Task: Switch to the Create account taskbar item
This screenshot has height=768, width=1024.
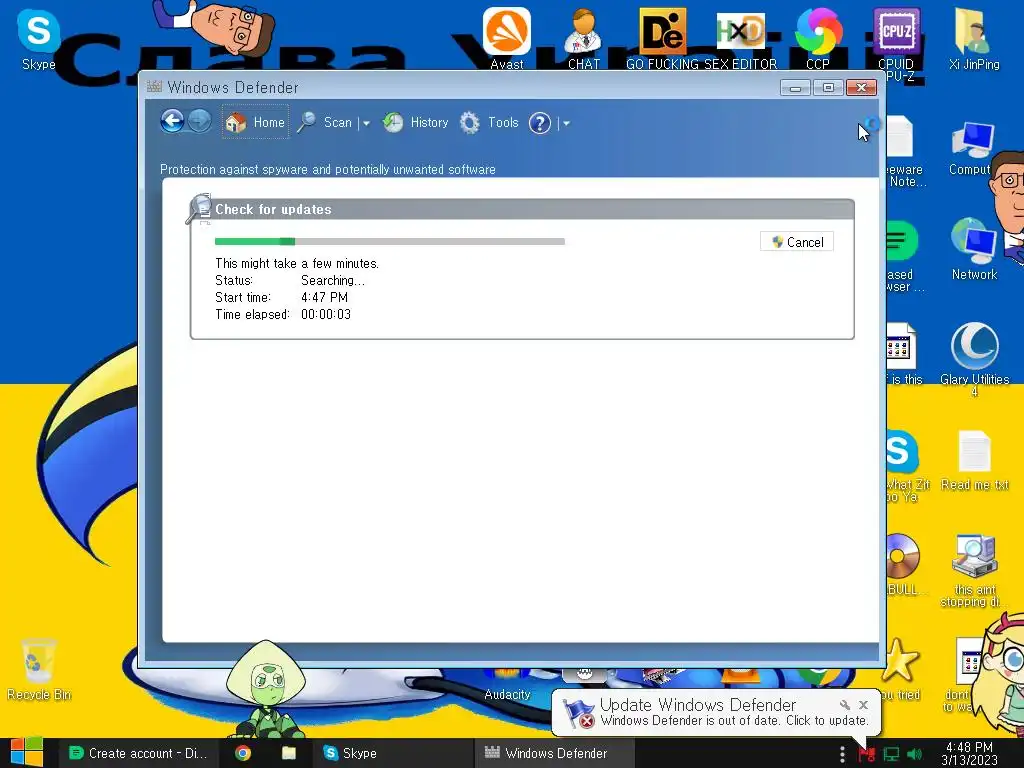Action: click(x=137, y=753)
